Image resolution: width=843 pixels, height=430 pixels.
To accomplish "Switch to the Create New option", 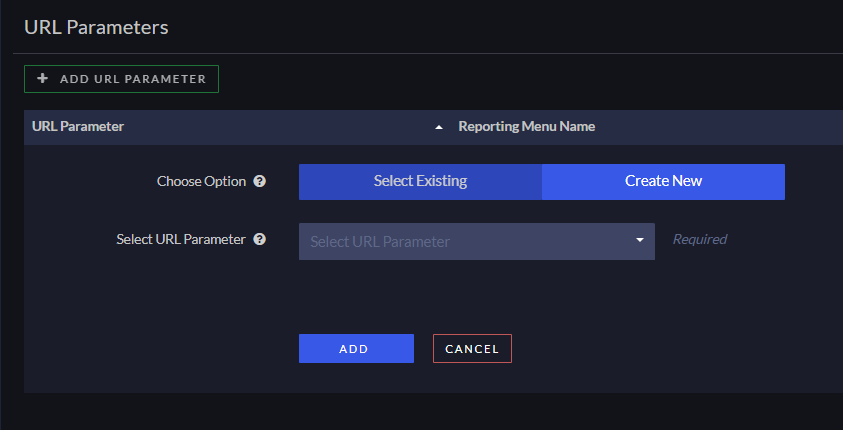I will click(x=663, y=182).
